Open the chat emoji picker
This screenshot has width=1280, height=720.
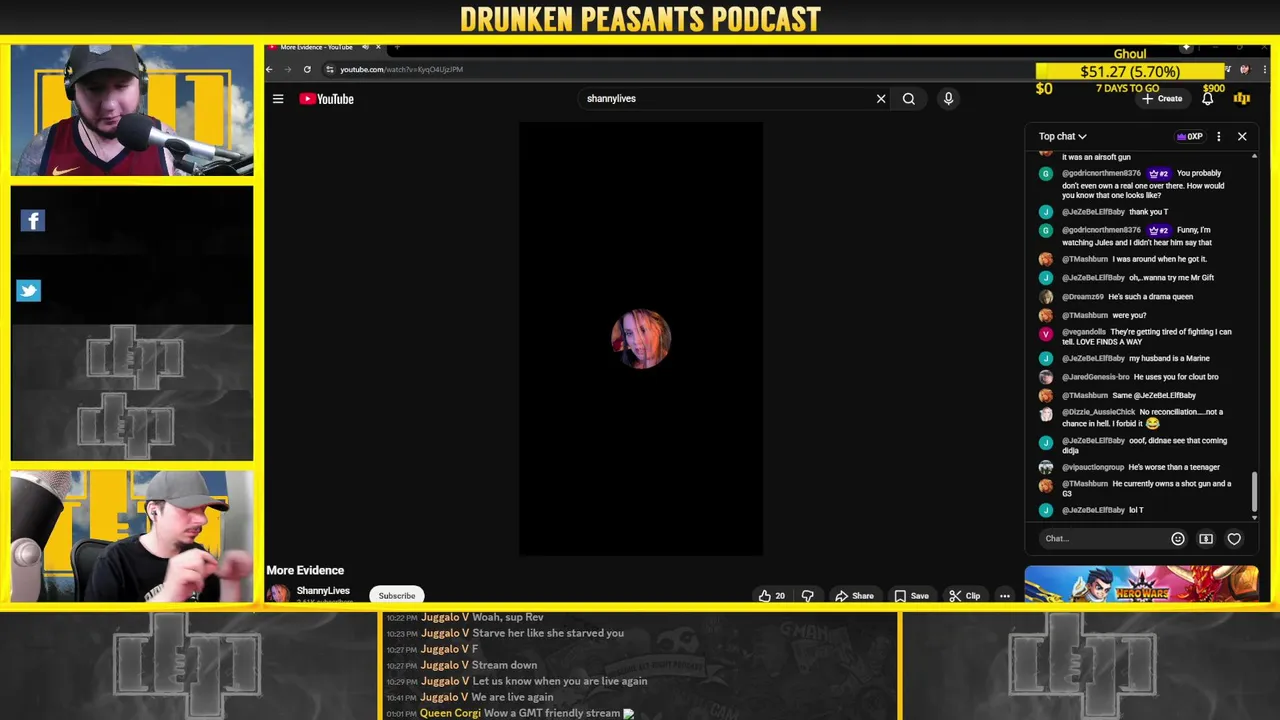point(1178,538)
